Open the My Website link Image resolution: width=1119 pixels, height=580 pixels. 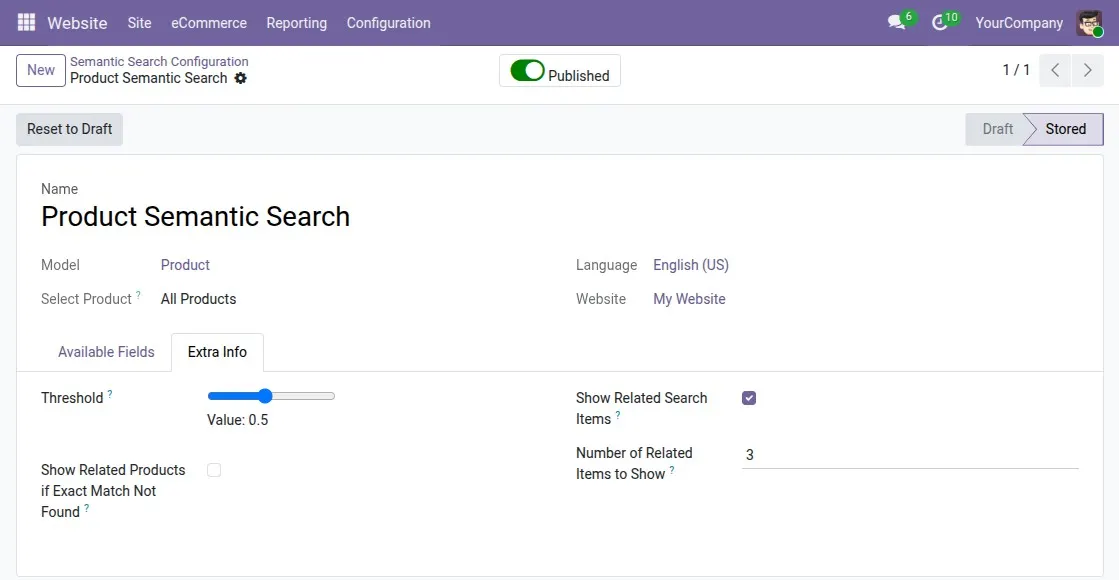point(689,299)
